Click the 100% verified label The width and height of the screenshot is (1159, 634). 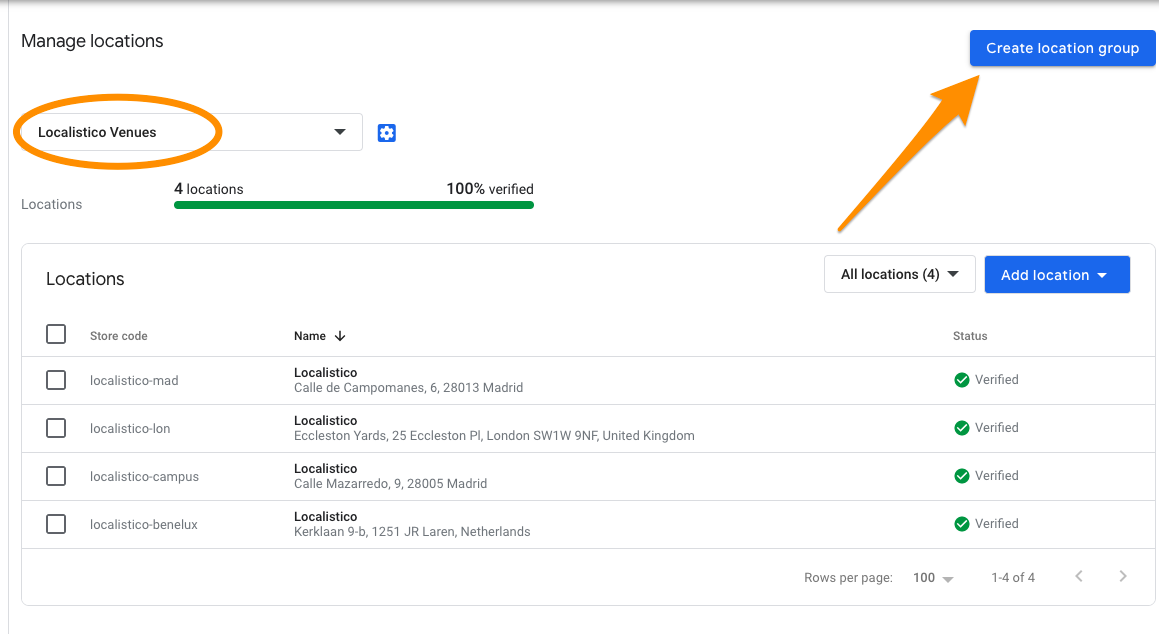tap(490, 189)
